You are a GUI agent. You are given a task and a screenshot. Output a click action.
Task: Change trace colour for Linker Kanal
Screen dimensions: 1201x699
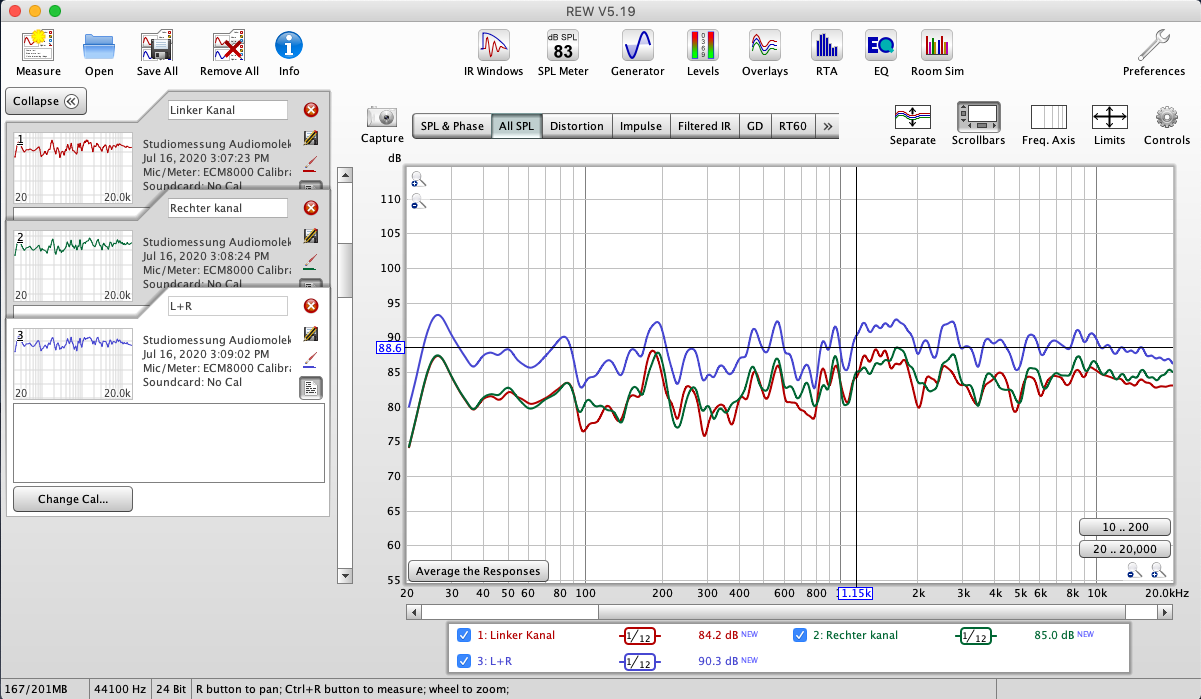coord(311,162)
